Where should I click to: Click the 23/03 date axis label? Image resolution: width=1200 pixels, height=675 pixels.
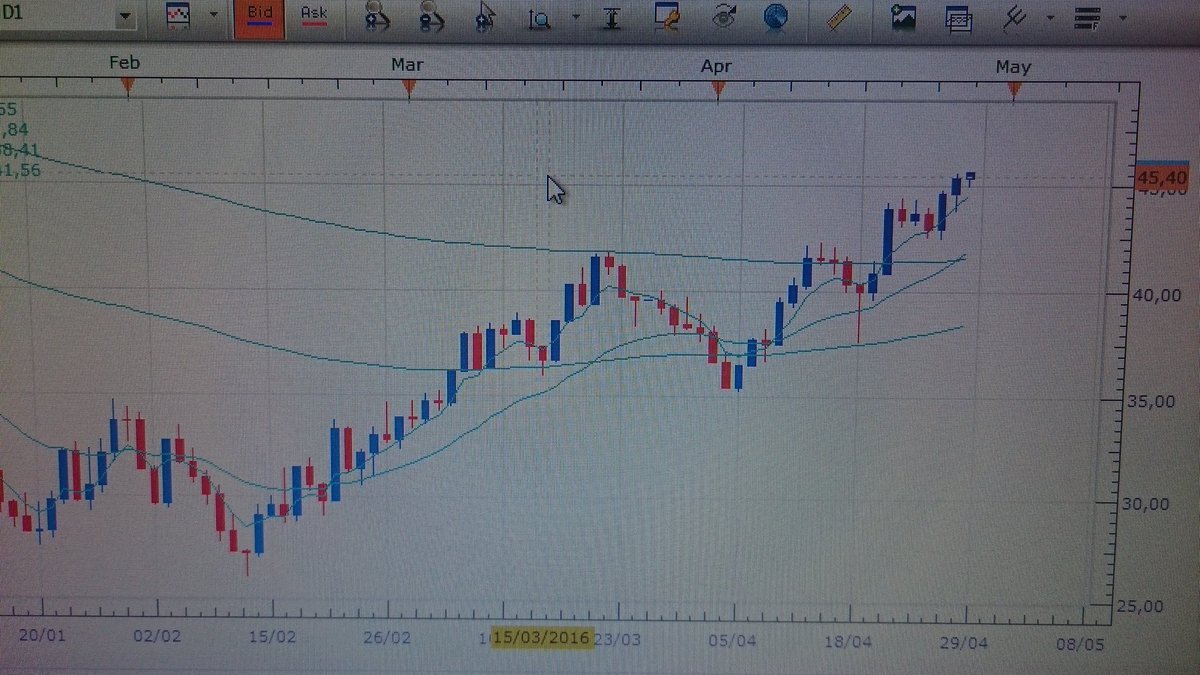point(619,638)
